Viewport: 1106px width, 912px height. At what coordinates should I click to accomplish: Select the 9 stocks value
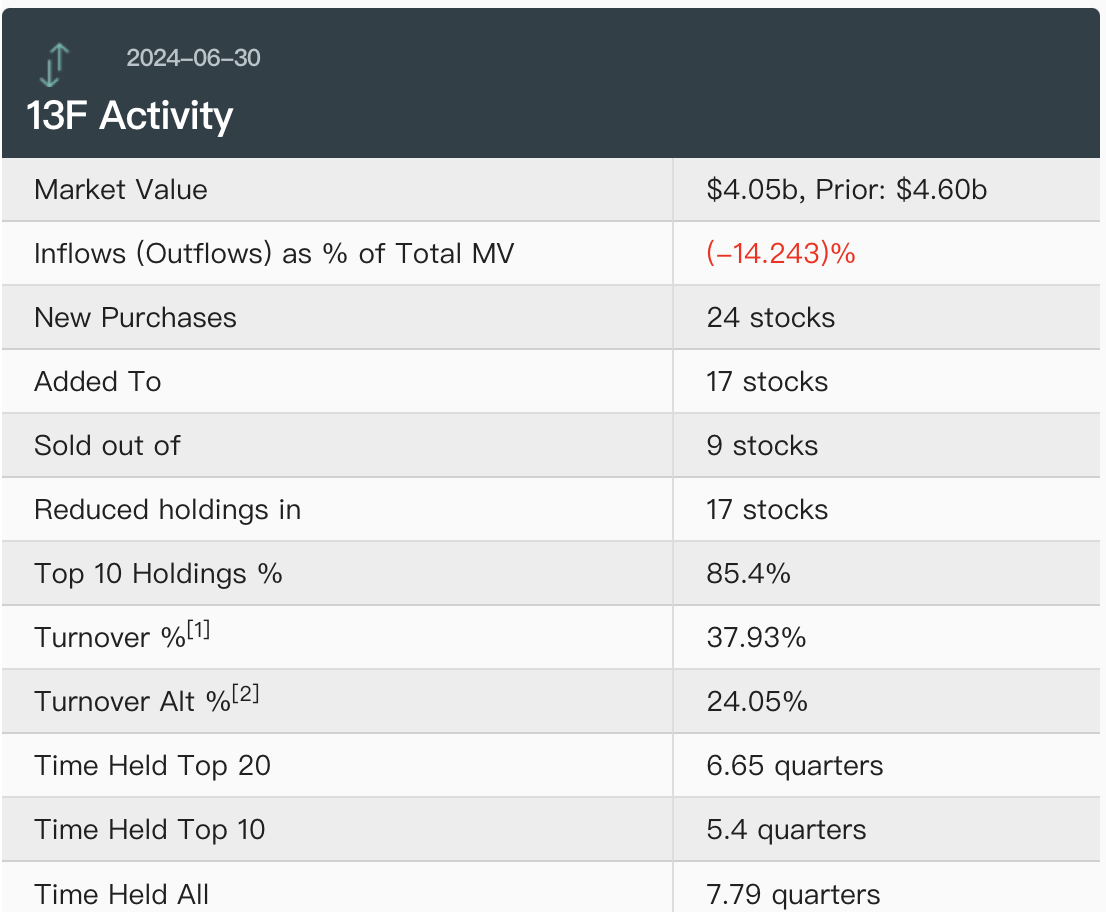762,446
